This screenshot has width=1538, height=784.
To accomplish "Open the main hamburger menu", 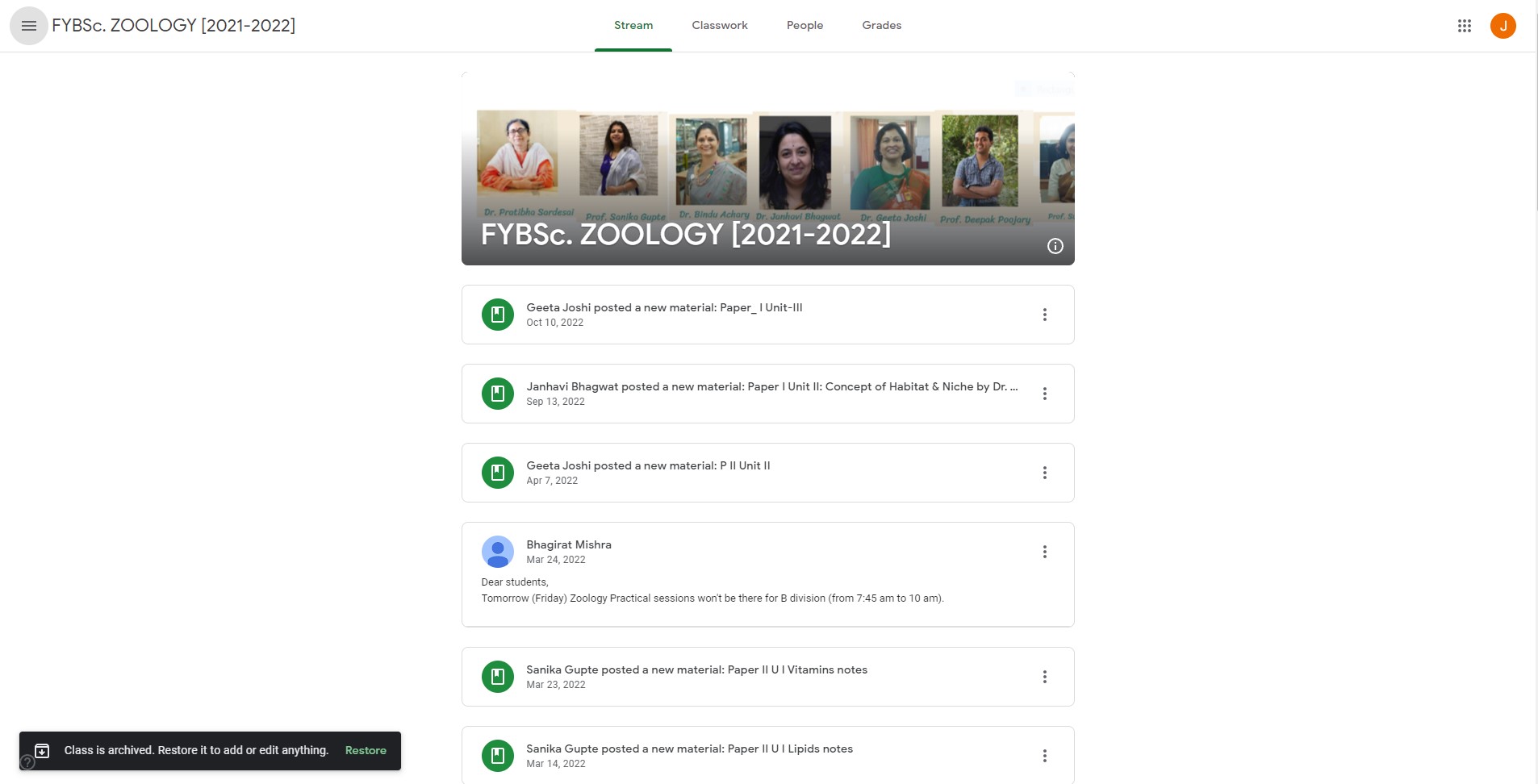I will 29,26.
